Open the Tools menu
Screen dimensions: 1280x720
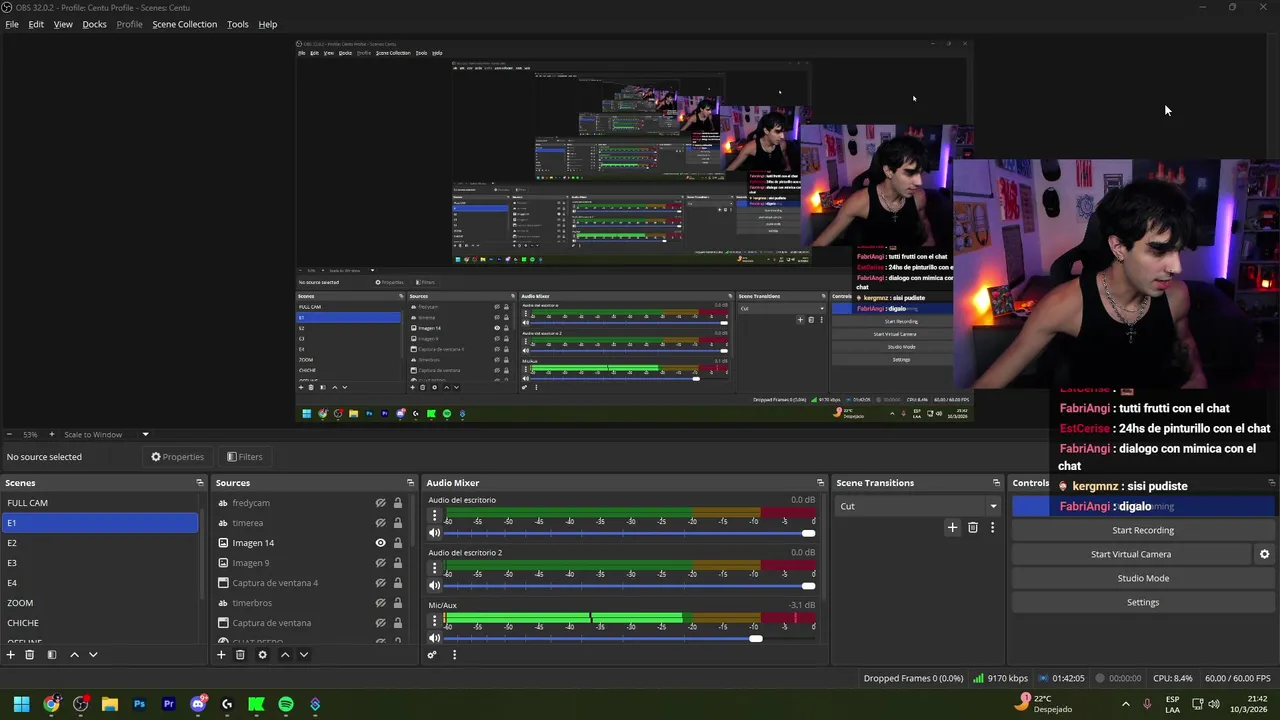[x=238, y=24]
